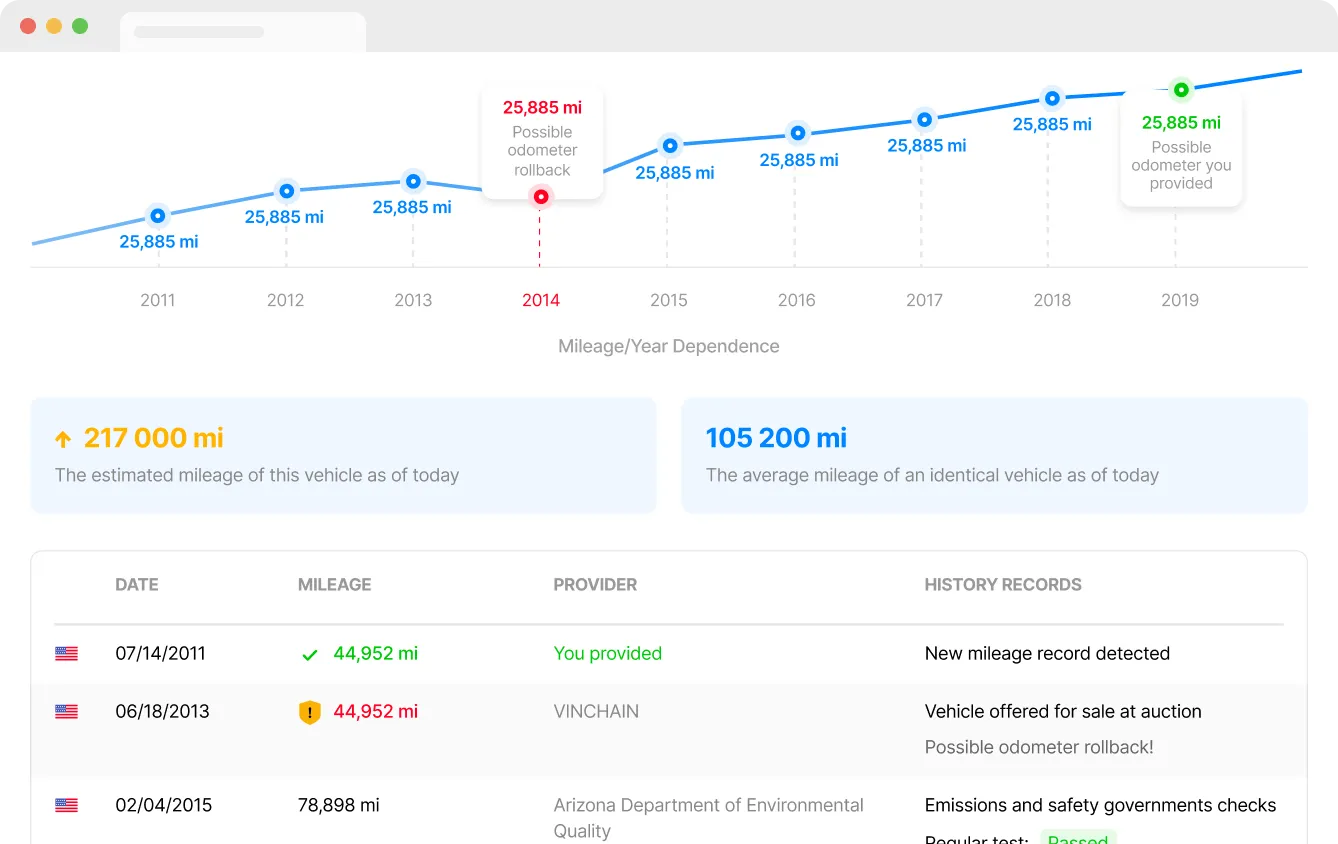Click the green checkmark next to 44,952 mi
The width and height of the screenshot is (1338, 844).
310,655
